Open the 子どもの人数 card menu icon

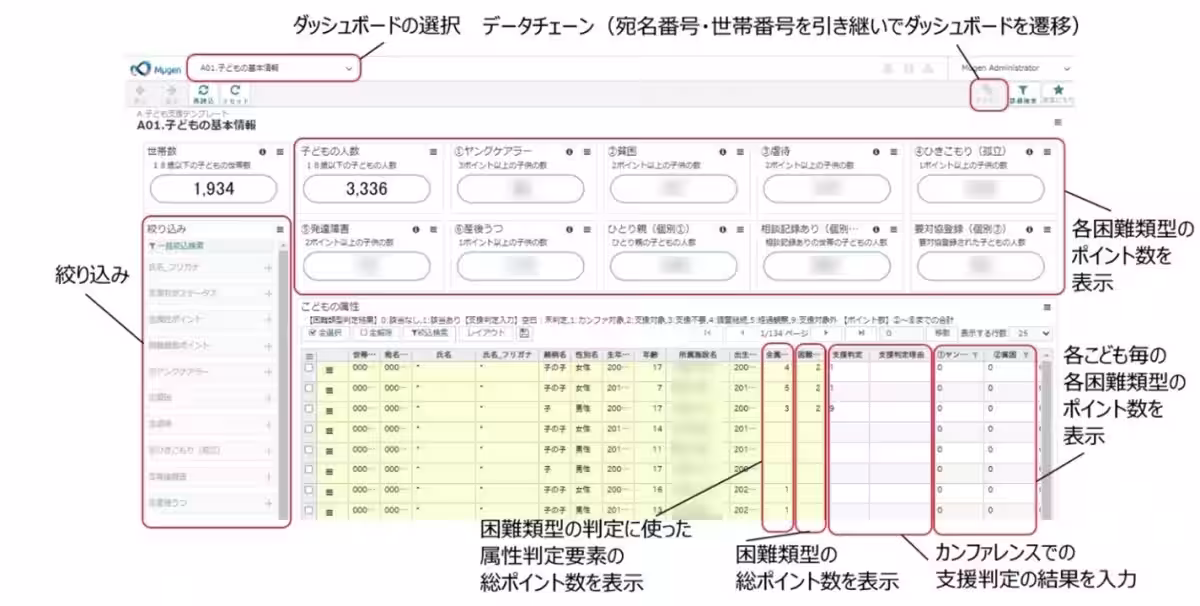click(433, 152)
